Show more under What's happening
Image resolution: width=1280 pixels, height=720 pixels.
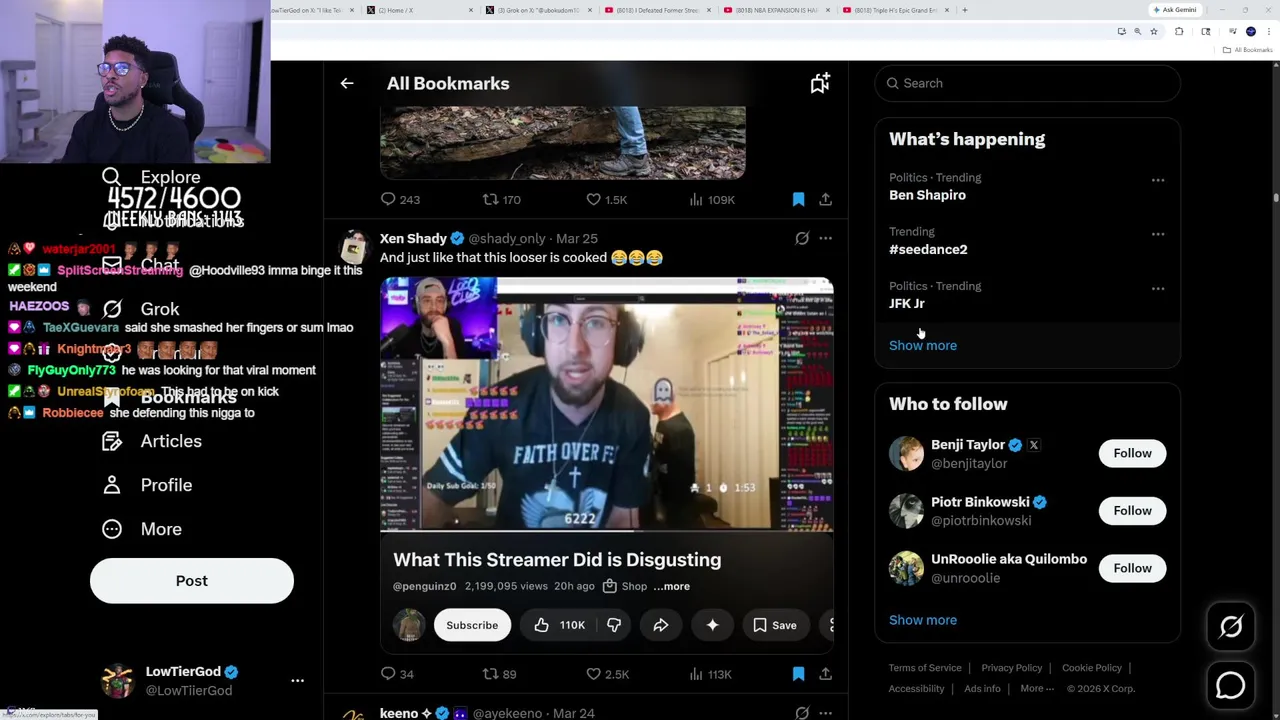[923, 345]
